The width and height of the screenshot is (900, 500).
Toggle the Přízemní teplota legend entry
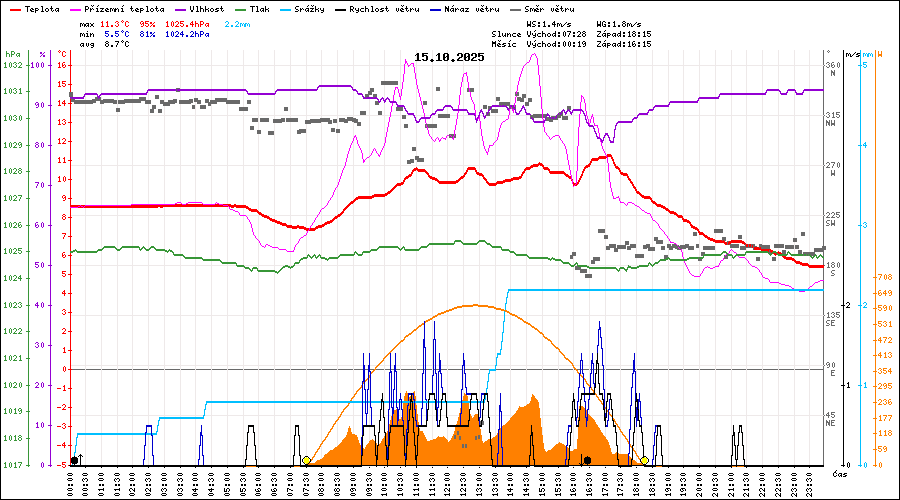(x=124, y=8)
